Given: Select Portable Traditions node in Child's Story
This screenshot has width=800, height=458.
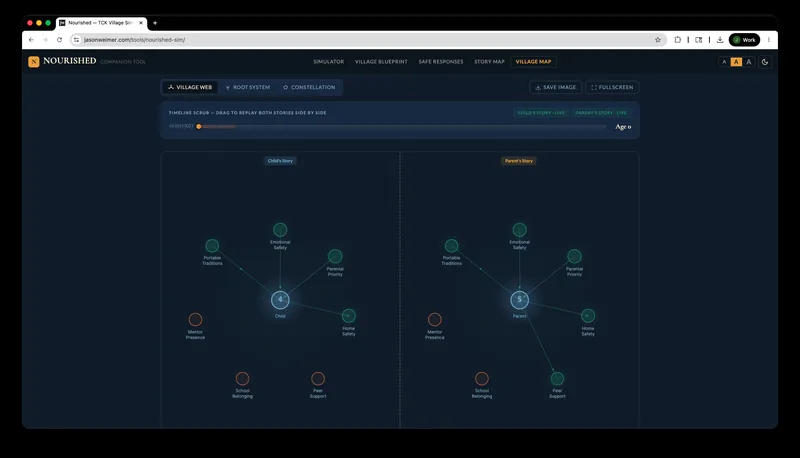Looking at the screenshot, I should click(x=212, y=246).
